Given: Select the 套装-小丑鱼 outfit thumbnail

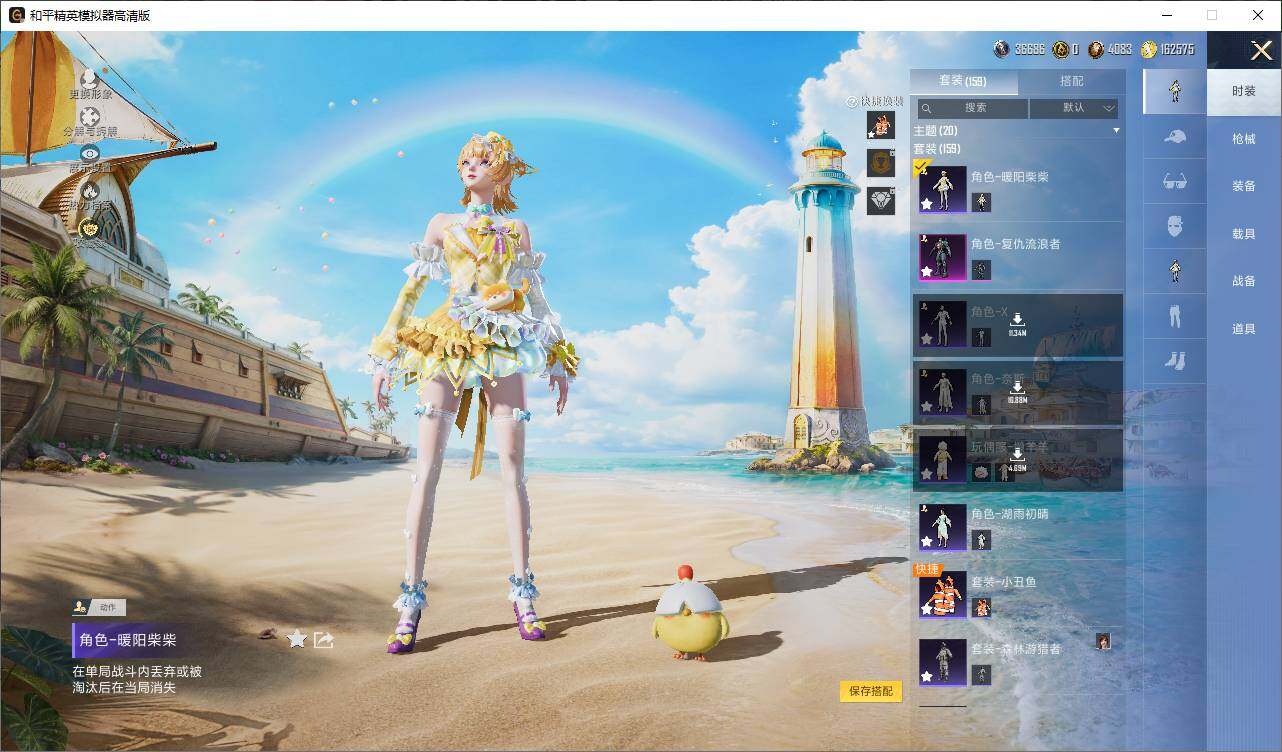Looking at the screenshot, I should click(x=943, y=595).
